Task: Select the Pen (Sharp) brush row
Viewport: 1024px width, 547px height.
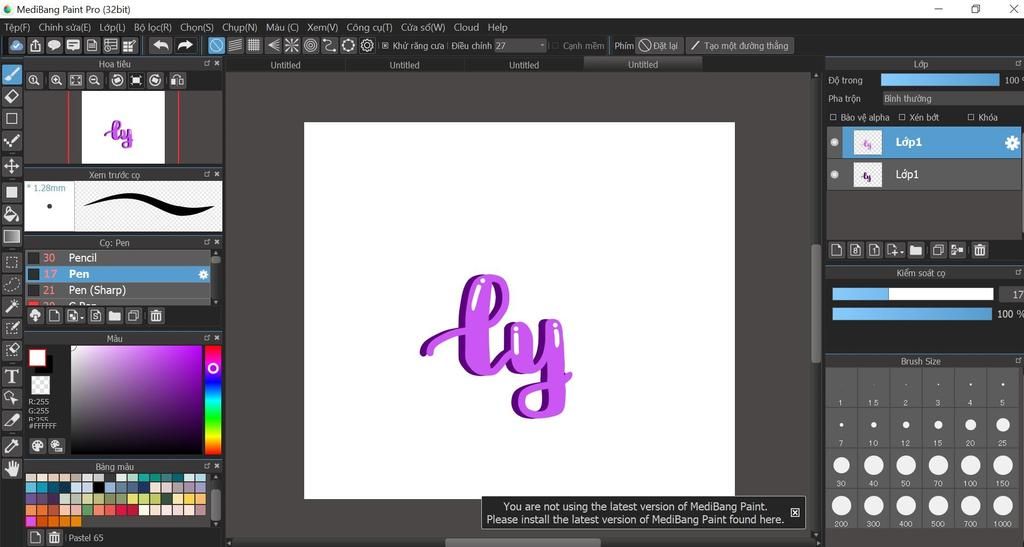Action: pyautogui.click(x=118, y=290)
